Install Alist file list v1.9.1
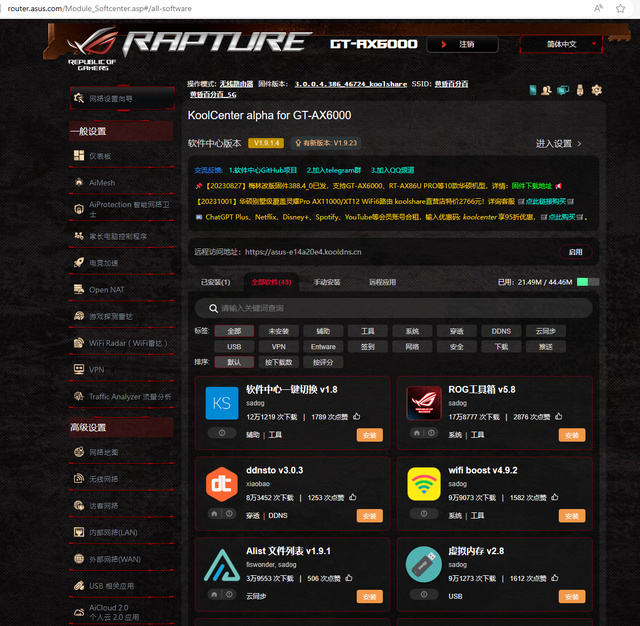Viewport: 640px width, 626px height. [x=370, y=597]
